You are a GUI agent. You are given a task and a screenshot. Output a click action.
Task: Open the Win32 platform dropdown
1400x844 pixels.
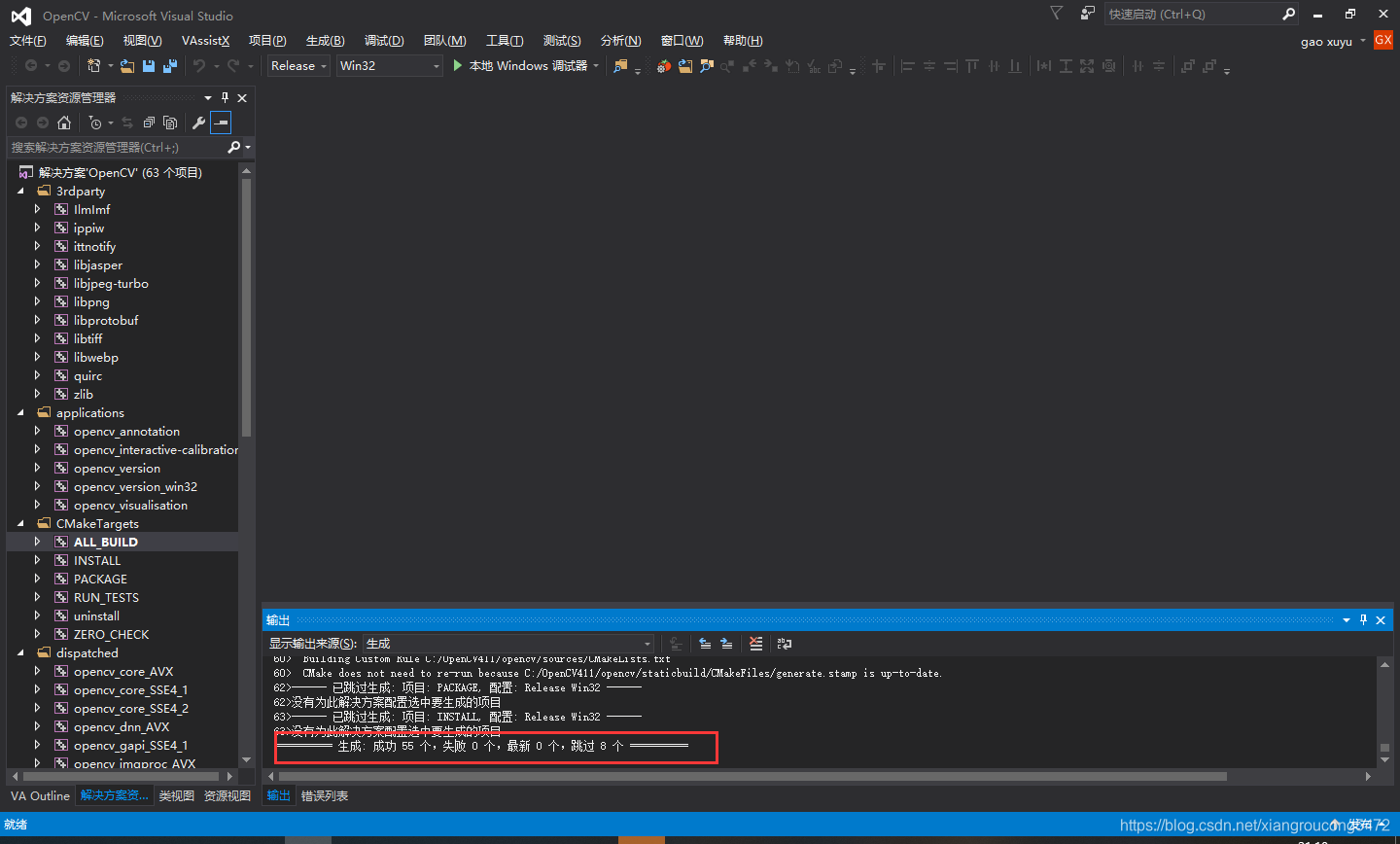coord(390,65)
